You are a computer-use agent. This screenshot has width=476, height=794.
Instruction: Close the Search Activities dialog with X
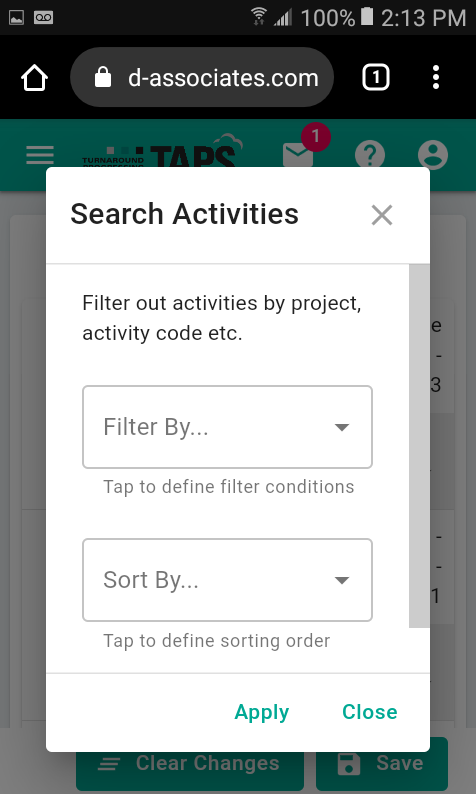382,215
